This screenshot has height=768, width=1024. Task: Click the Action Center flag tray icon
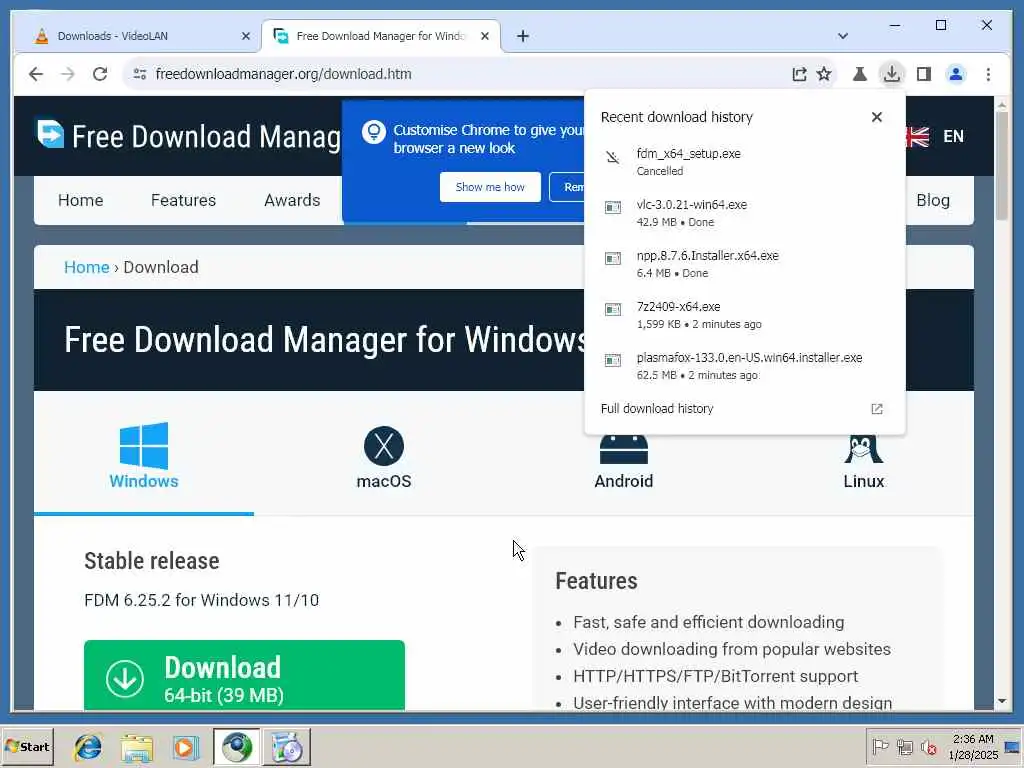880,746
